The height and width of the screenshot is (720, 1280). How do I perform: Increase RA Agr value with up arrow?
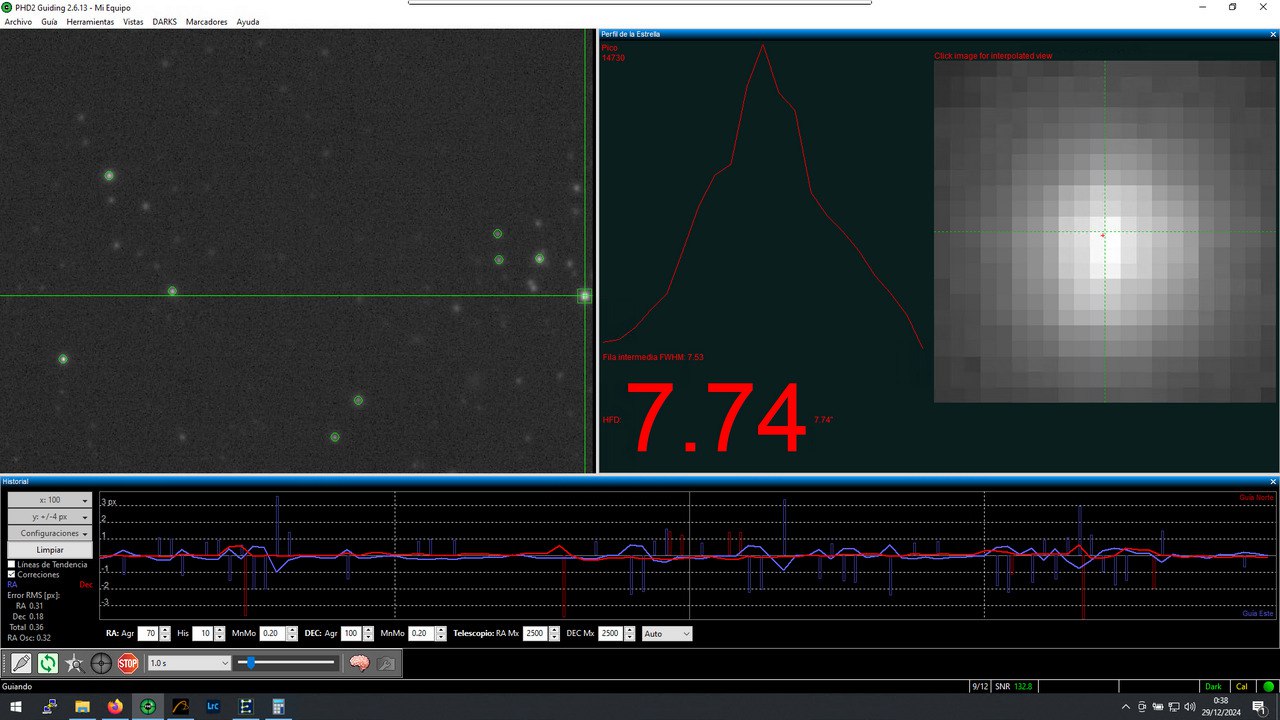(x=165, y=630)
